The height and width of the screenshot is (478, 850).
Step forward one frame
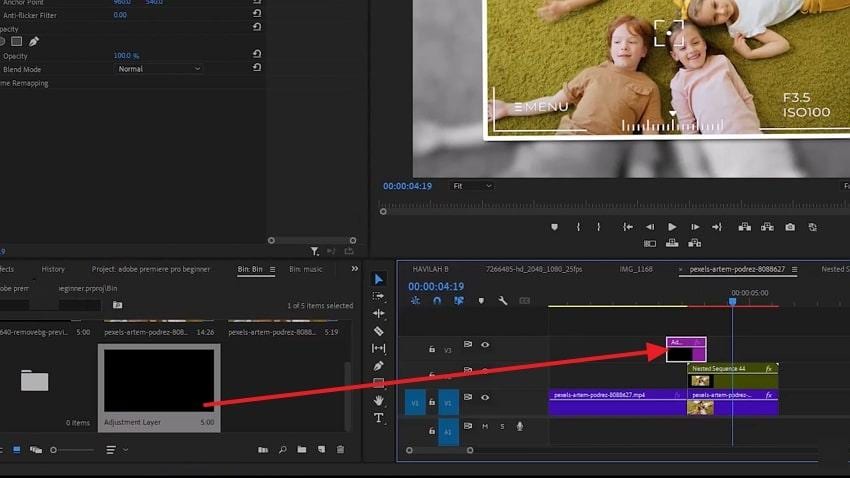(x=695, y=227)
